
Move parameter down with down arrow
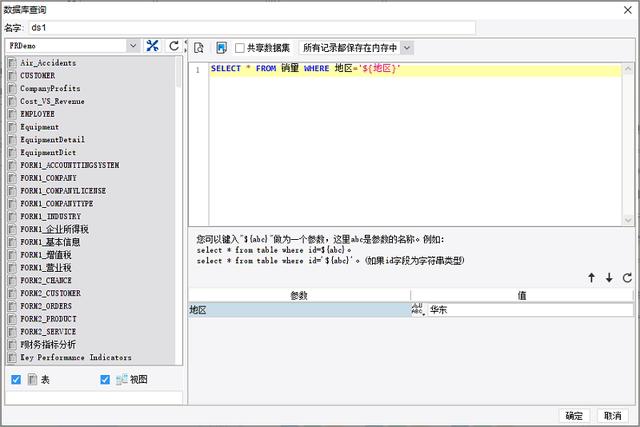[609, 278]
